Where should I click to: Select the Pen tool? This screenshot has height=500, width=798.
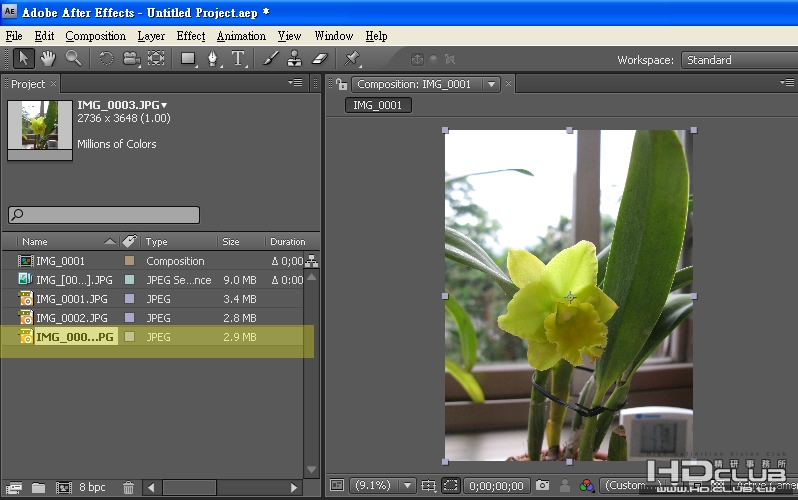213,59
